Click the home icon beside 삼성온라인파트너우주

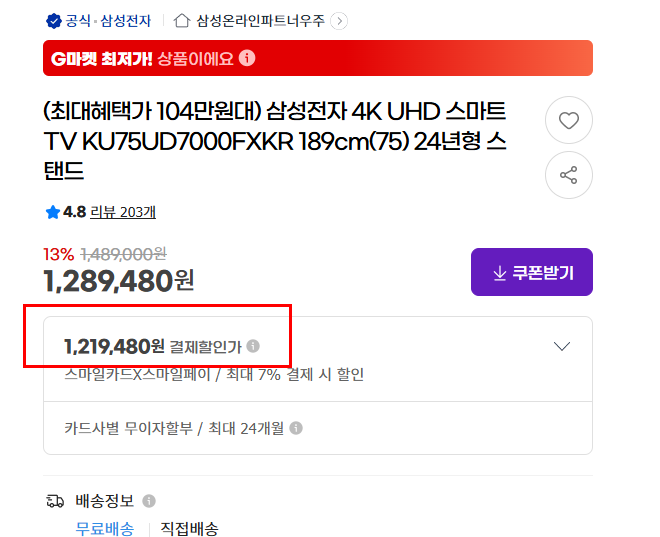coord(182,20)
